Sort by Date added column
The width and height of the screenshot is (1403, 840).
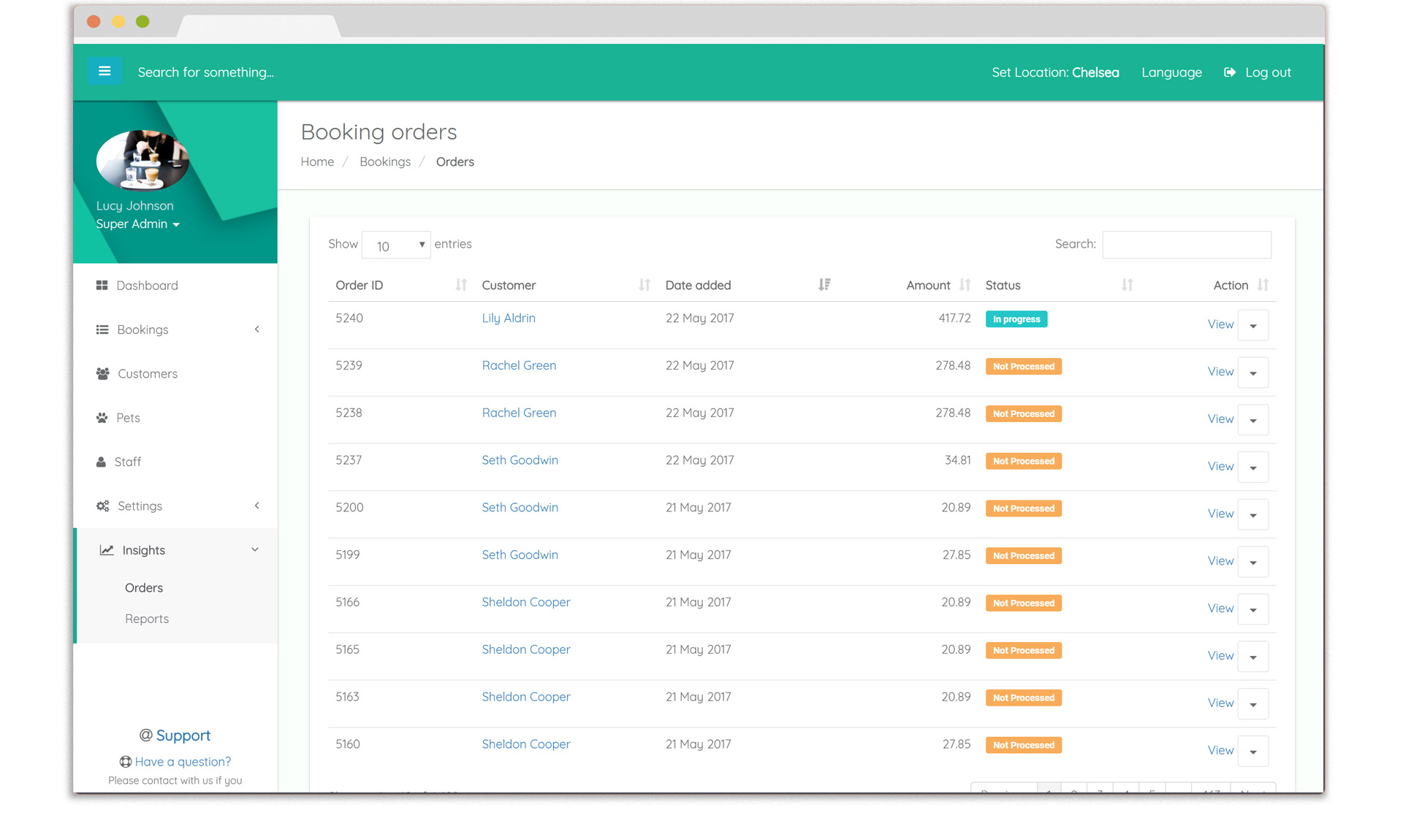click(x=824, y=285)
